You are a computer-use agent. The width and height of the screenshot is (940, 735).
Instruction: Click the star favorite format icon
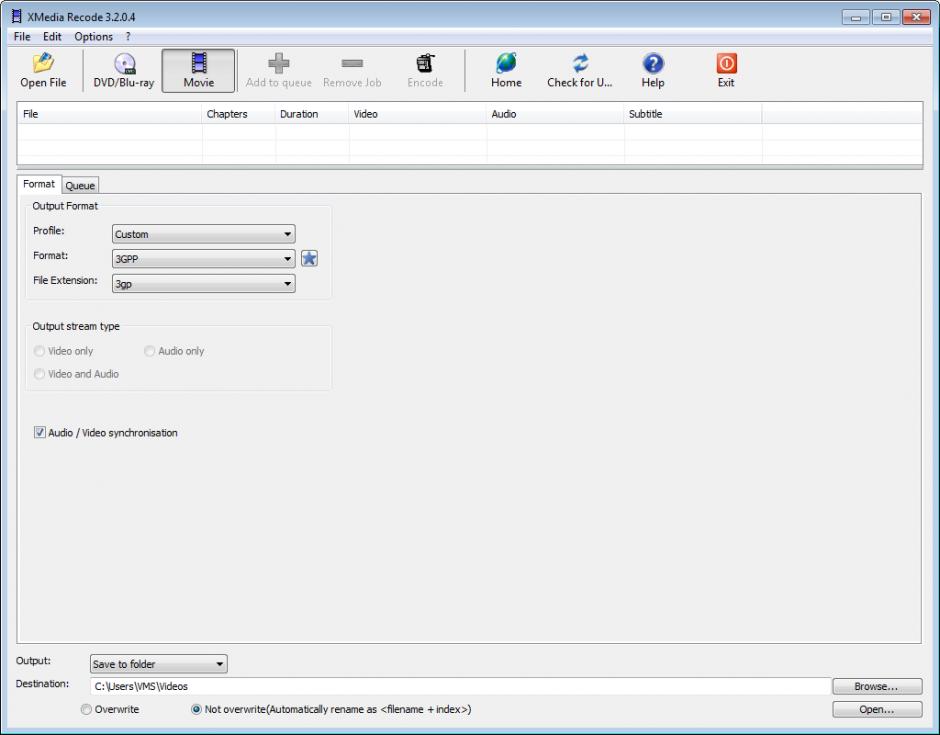[309, 258]
